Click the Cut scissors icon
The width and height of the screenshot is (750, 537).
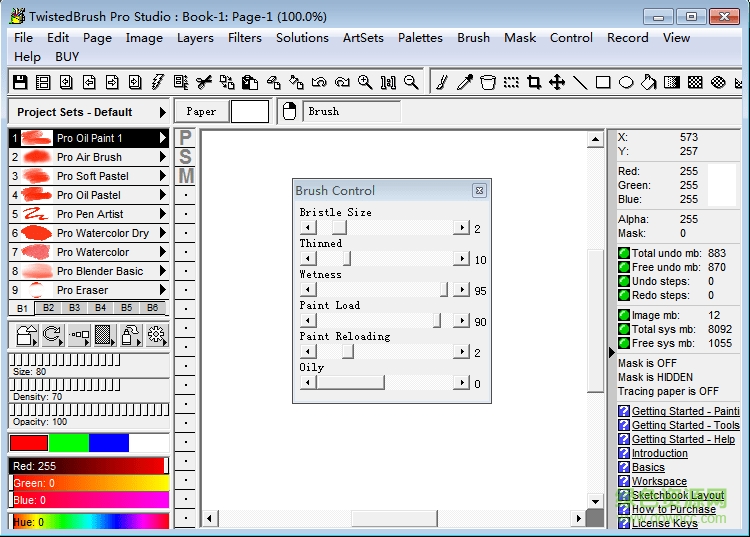click(x=204, y=82)
